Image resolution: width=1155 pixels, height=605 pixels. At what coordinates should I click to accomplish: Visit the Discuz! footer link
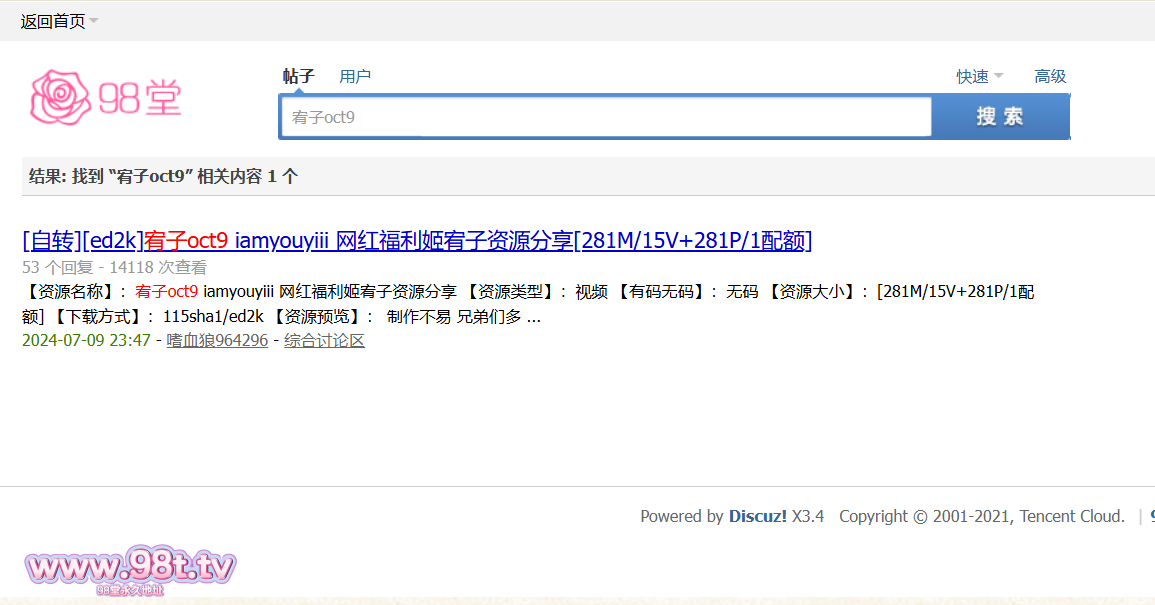pos(757,516)
